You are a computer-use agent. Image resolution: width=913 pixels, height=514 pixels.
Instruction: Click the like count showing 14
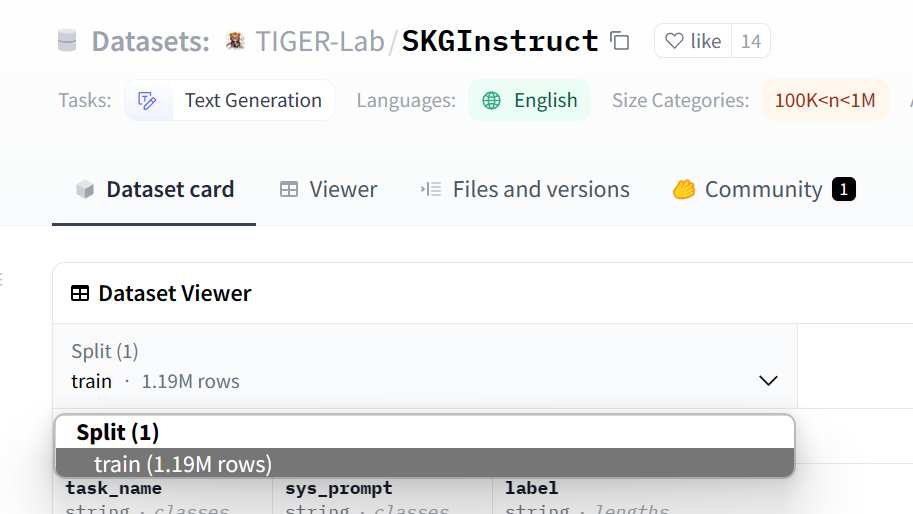point(750,41)
